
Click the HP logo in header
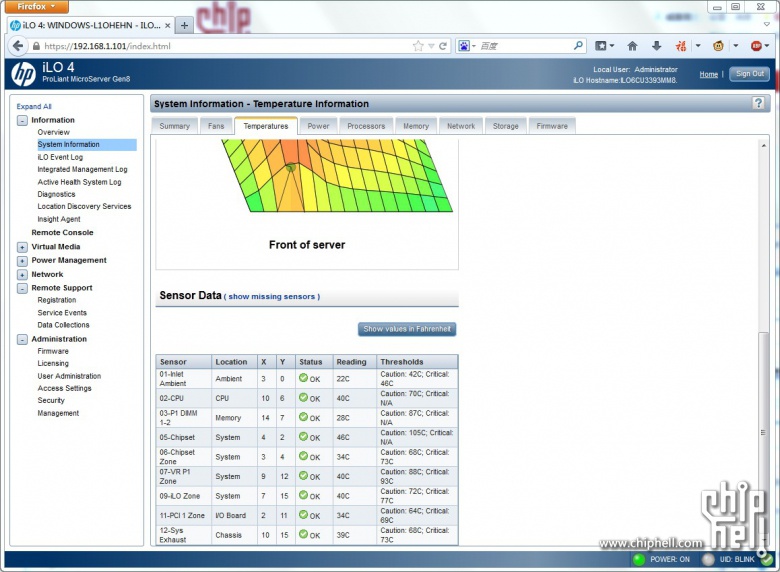tap(23, 74)
